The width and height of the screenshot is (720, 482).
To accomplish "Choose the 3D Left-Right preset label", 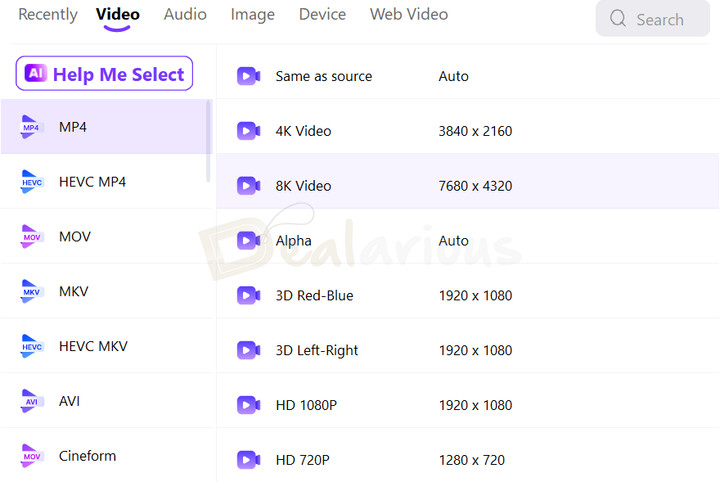I will [x=316, y=350].
